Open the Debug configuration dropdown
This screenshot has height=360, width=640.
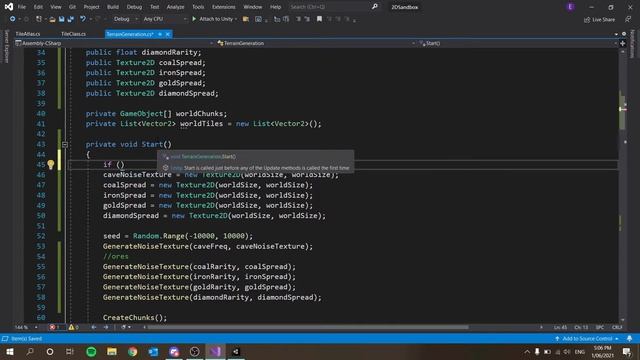pyautogui.click(x=125, y=19)
